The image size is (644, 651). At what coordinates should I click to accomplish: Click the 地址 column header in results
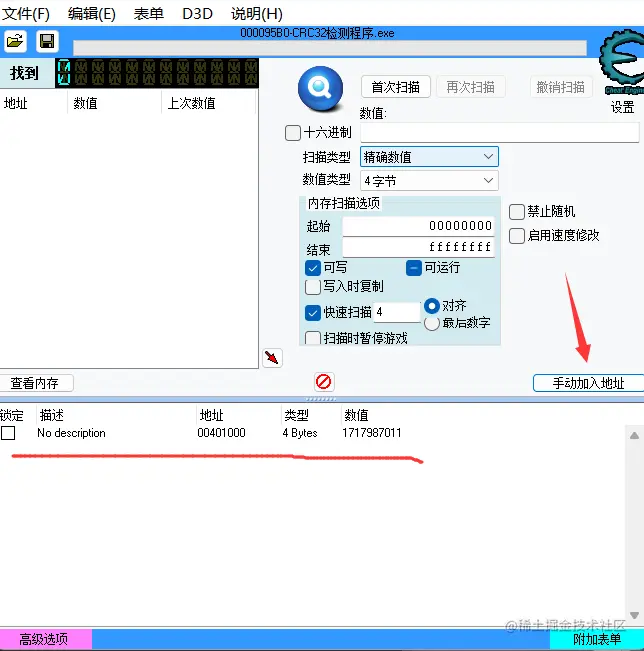(x=34, y=103)
